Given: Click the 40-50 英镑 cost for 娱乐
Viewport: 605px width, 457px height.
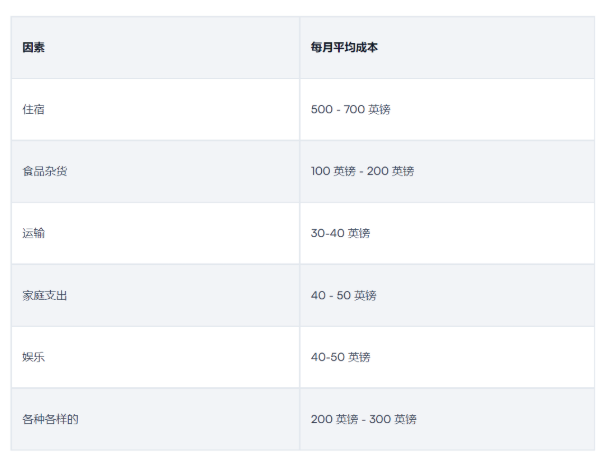Looking at the screenshot, I should [x=340, y=357].
